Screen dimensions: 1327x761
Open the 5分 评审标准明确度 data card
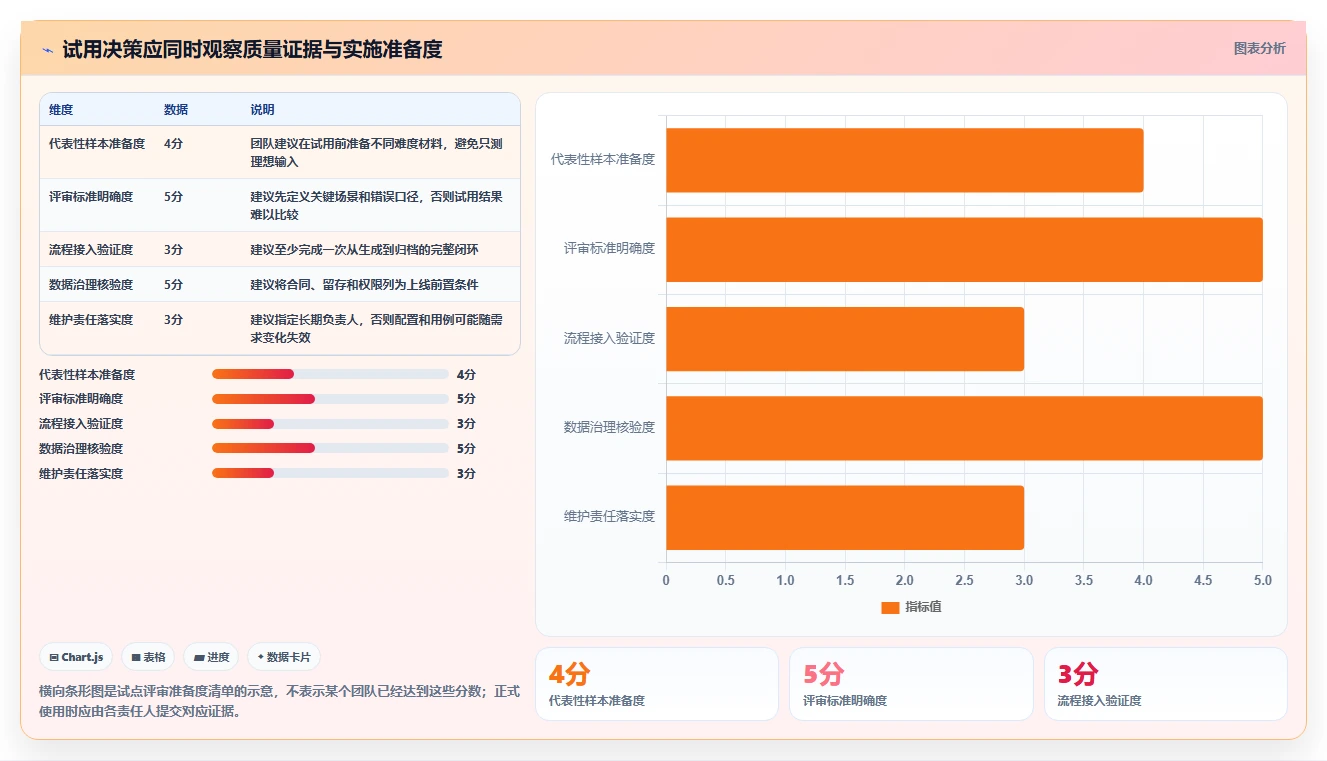click(911, 684)
